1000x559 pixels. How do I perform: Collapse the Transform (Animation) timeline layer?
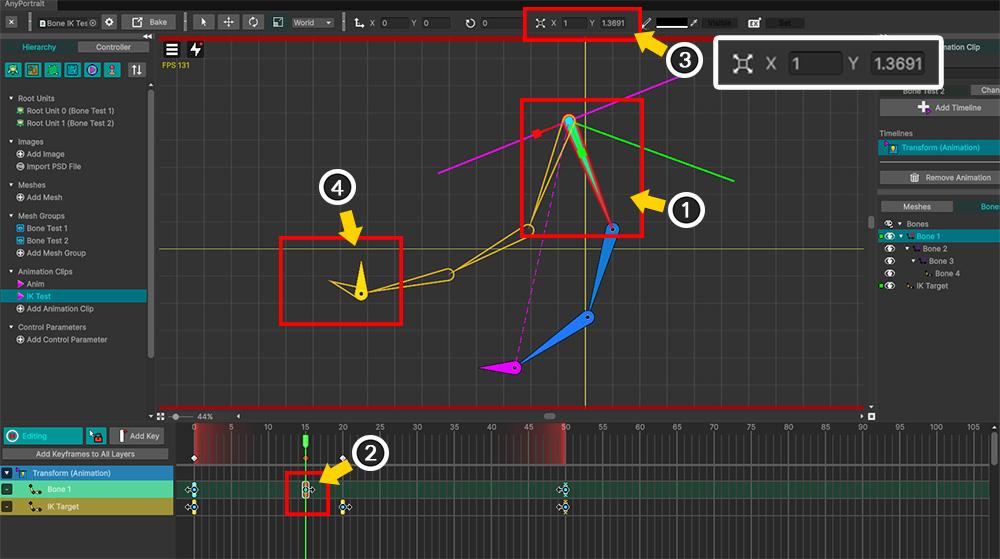(x=7, y=473)
